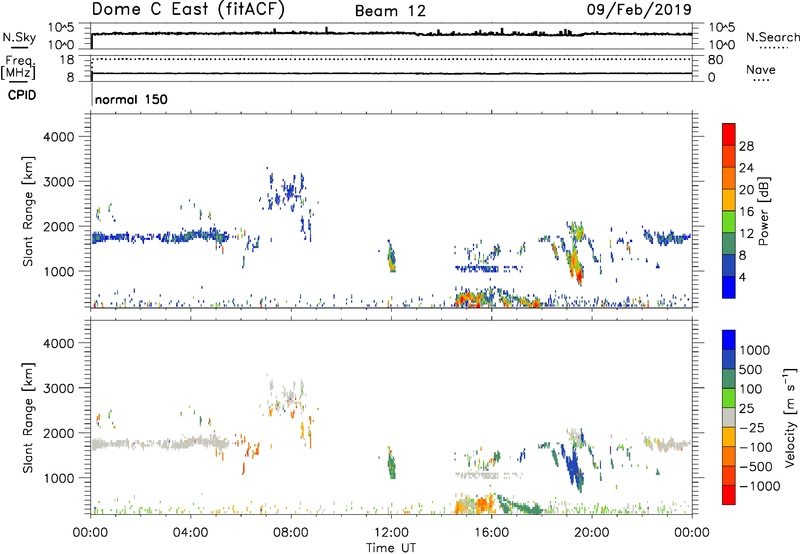Viewport: 800px width, 554px height.
Task: Click the red top segment of the Power color bar
Action: point(729,134)
